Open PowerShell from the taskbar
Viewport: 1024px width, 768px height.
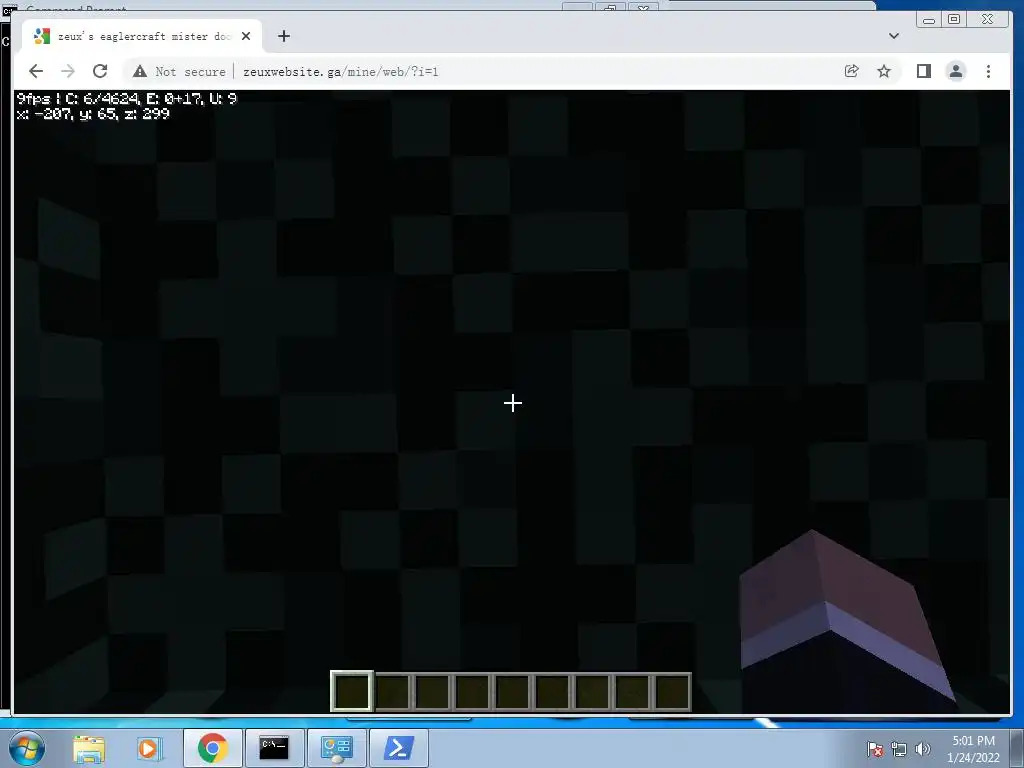[x=399, y=748]
